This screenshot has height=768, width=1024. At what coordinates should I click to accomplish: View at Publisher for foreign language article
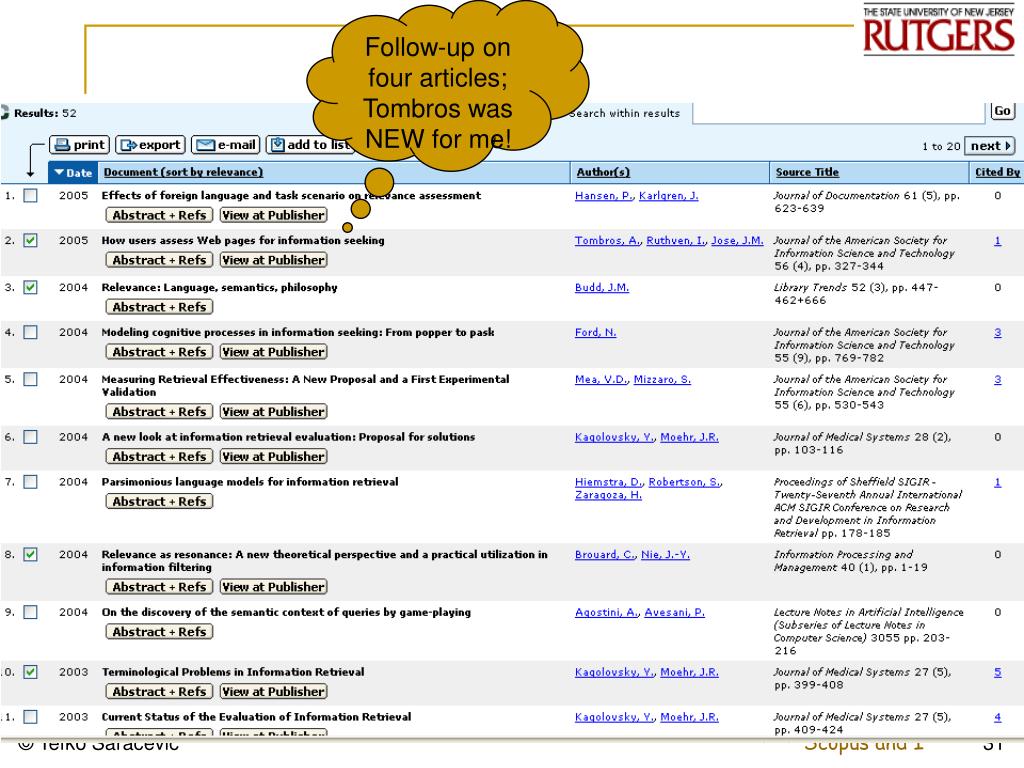click(273, 216)
